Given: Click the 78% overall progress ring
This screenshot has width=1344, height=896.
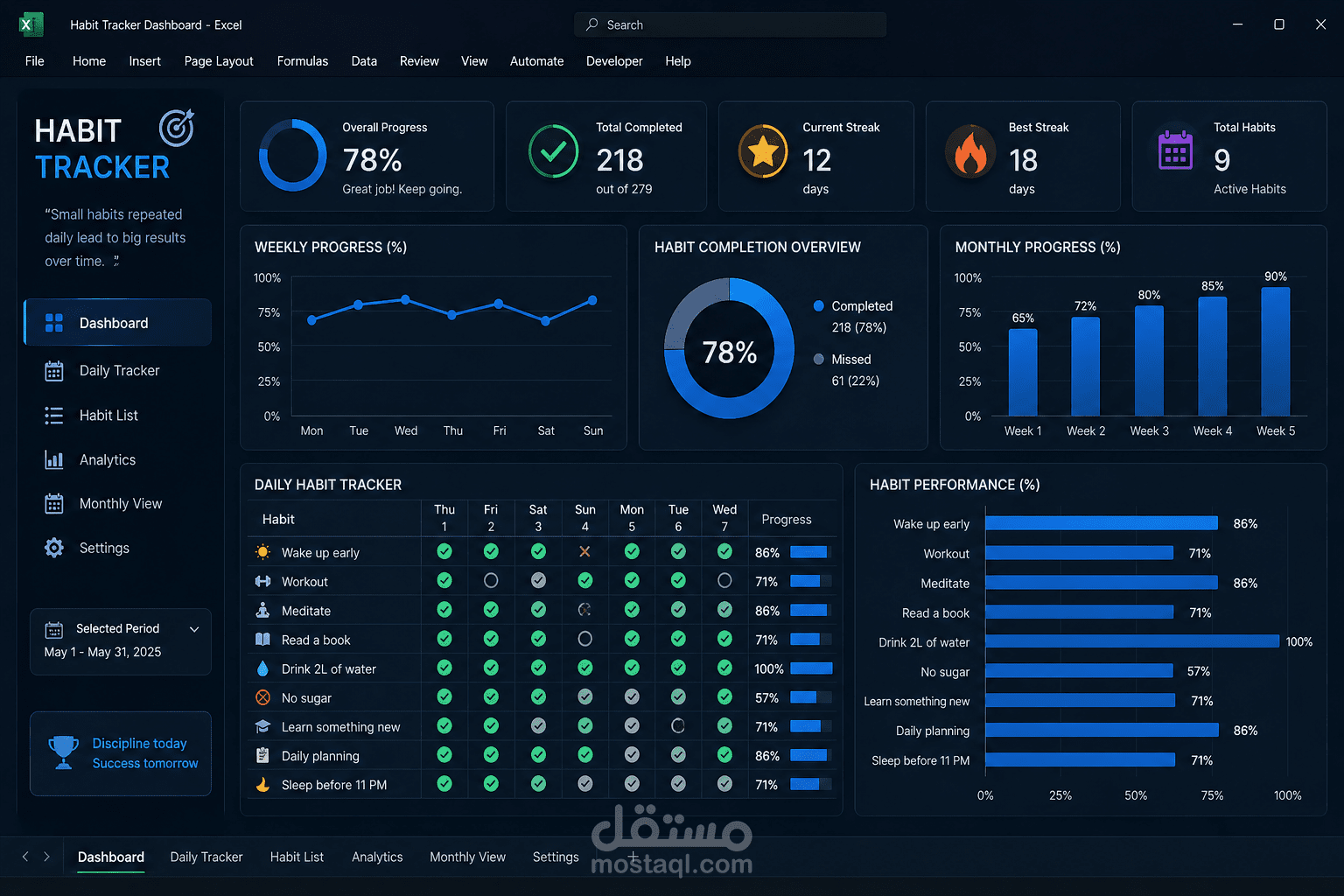Looking at the screenshot, I should click(x=292, y=155).
